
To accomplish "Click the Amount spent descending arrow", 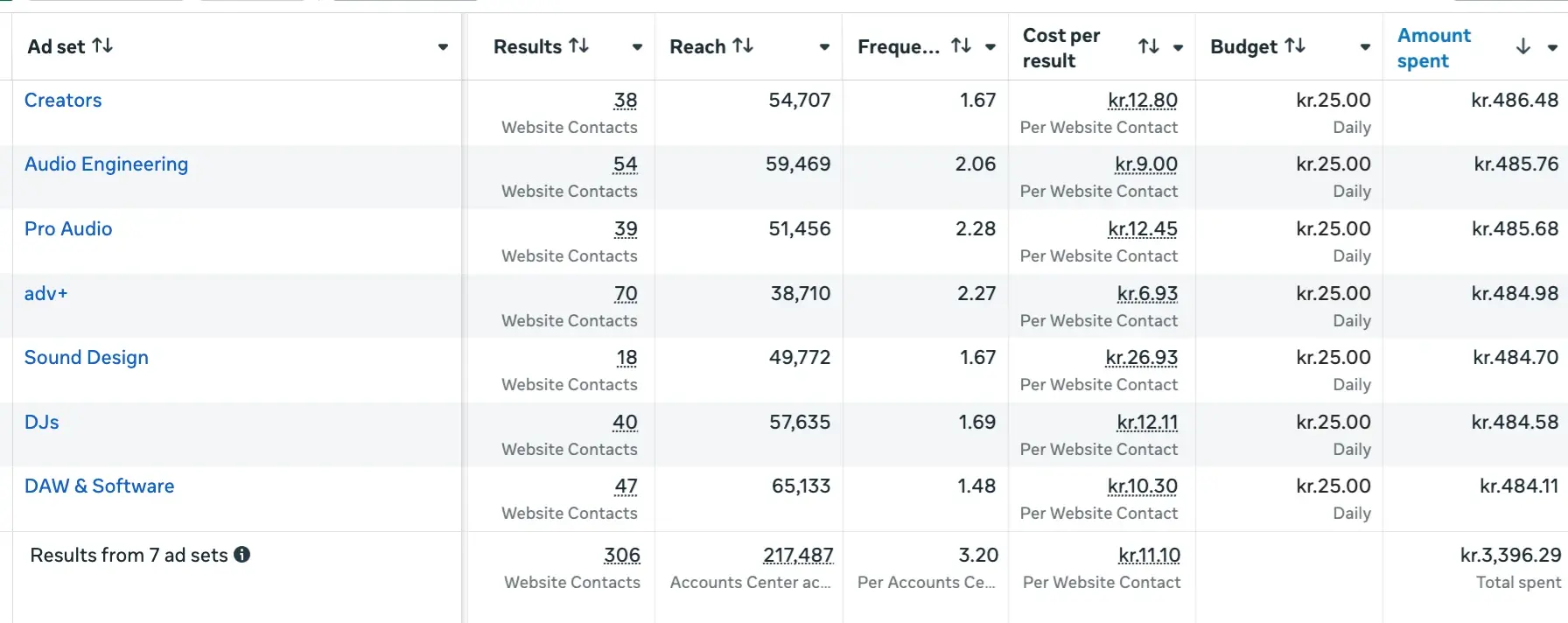I will [x=1522, y=46].
